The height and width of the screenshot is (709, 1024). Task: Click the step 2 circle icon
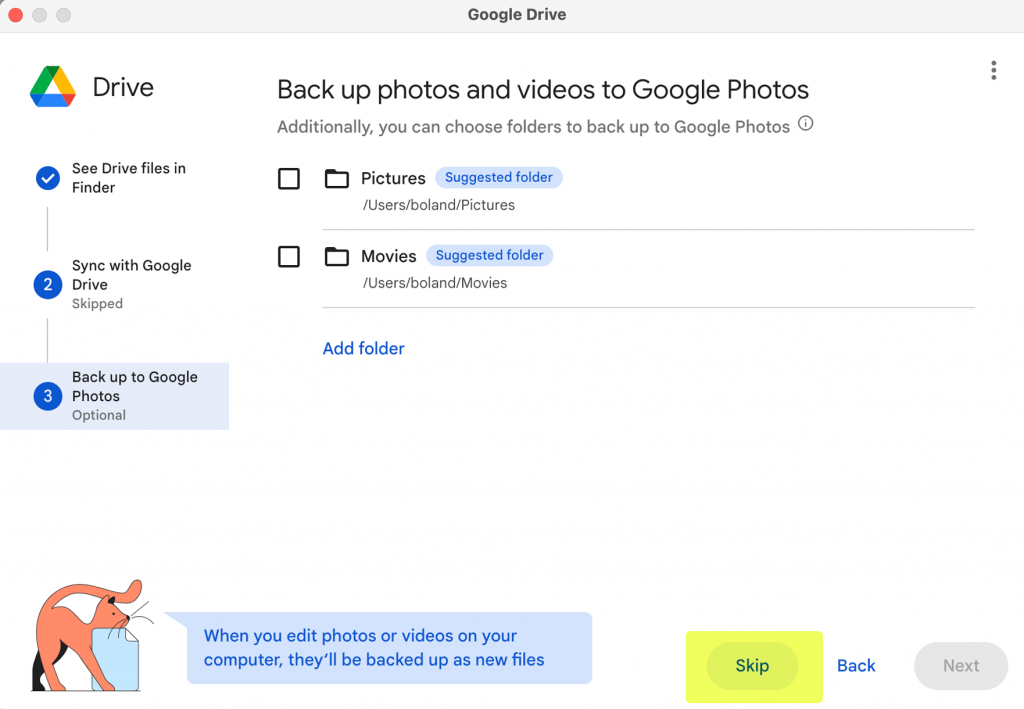coord(48,285)
